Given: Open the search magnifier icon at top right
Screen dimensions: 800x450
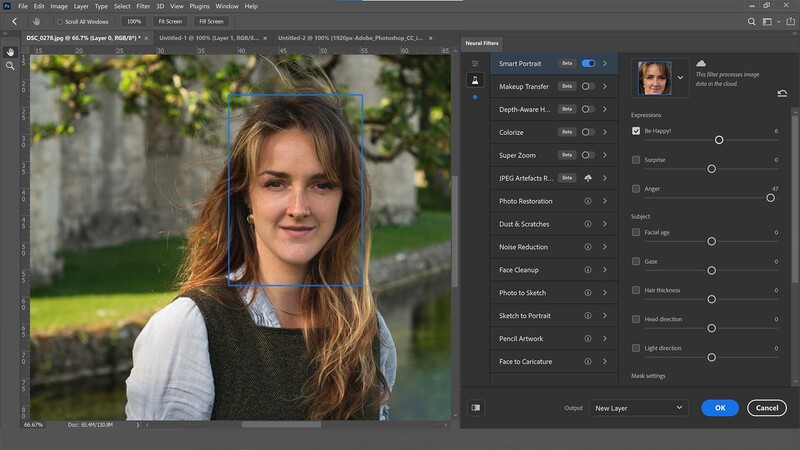Looking at the screenshot, I should click(752, 21).
